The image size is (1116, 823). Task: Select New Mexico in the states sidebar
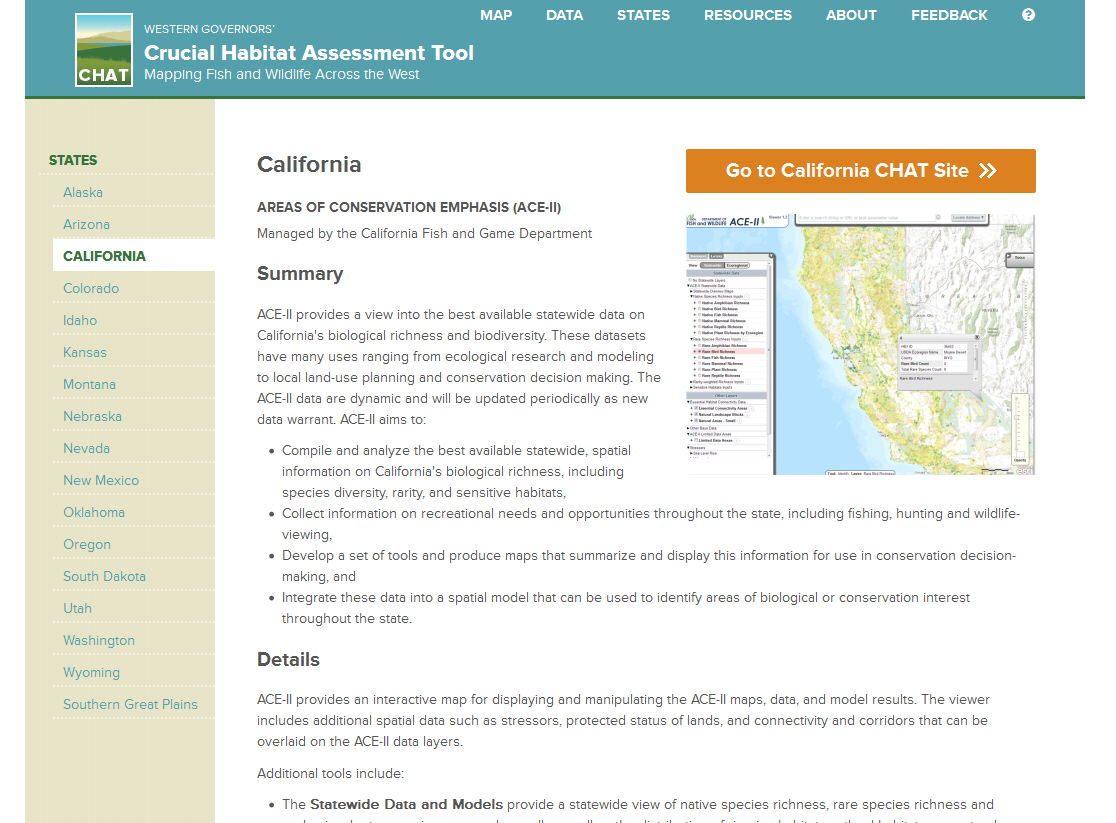[x=101, y=481]
